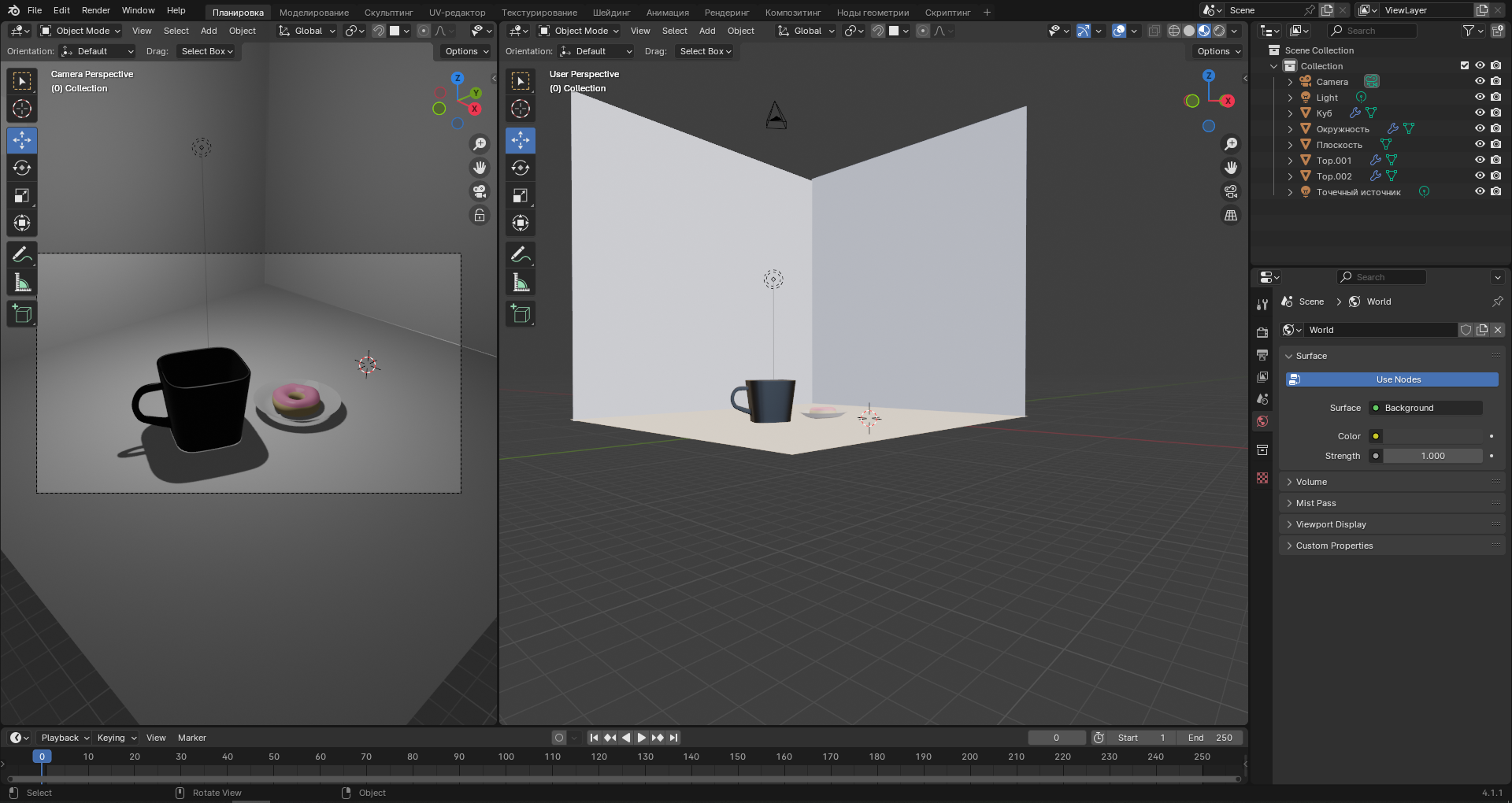Click the End frame field
Image resolution: width=1512 pixels, height=803 pixels.
pos(1210,738)
